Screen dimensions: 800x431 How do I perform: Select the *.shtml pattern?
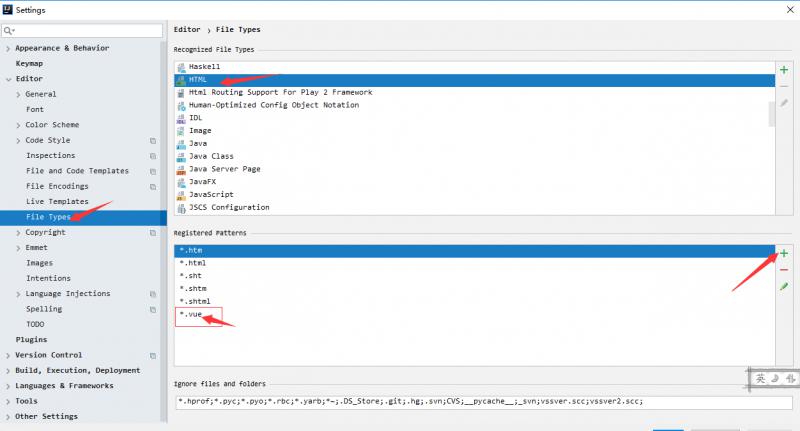pos(474,301)
